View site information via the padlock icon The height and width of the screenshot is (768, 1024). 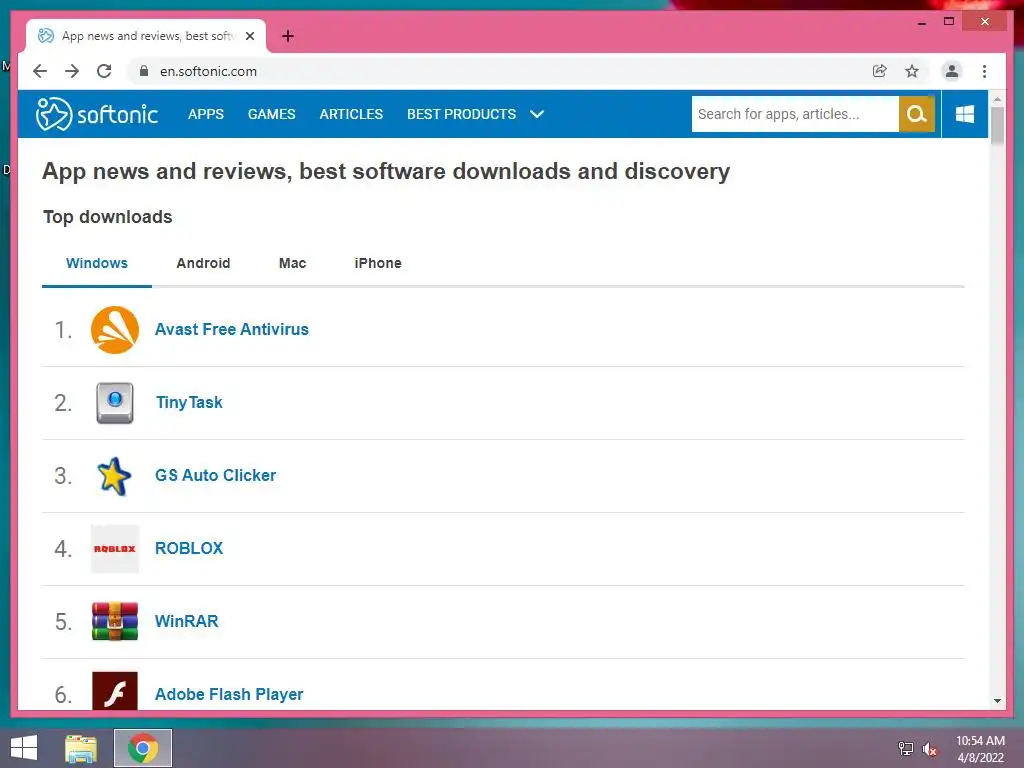(144, 71)
